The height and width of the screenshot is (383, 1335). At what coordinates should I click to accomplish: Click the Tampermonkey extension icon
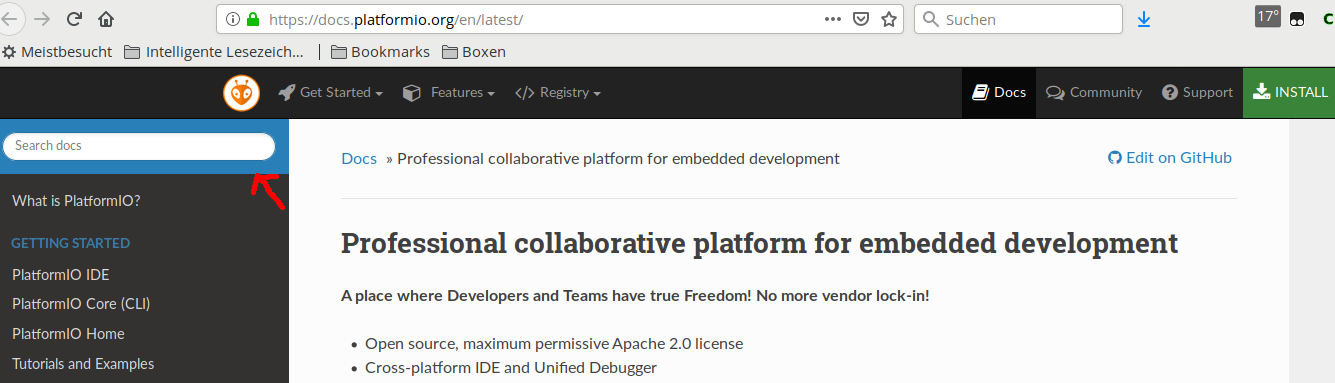[1297, 19]
